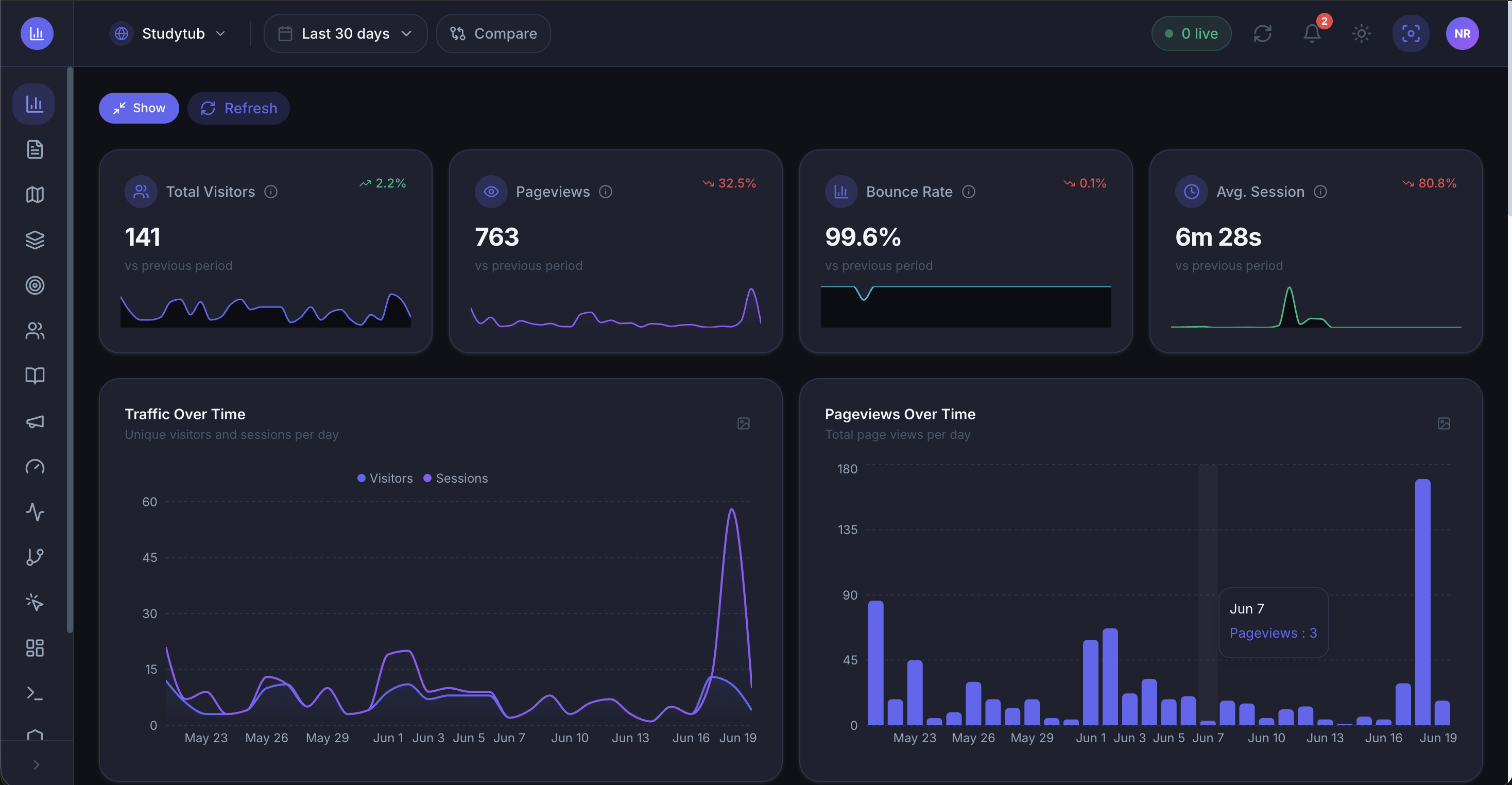The width and height of the screenshot is (1512, 785).
Task: Open notifications bell with 2 badge
Action: pyautogui.click(x=1312, y=33)
